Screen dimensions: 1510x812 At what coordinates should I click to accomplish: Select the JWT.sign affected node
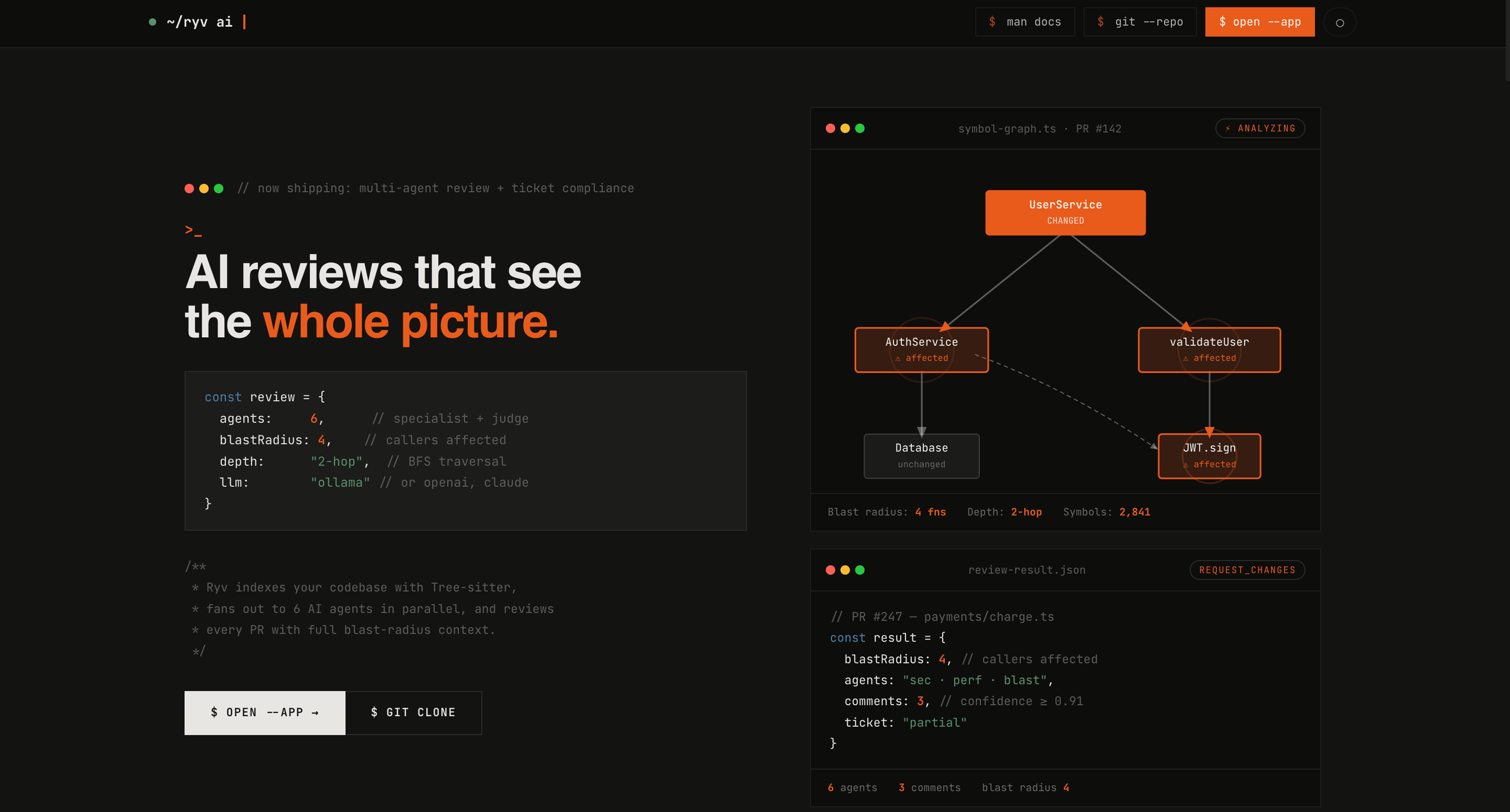pyautogui.click(x=1209, y=456)
